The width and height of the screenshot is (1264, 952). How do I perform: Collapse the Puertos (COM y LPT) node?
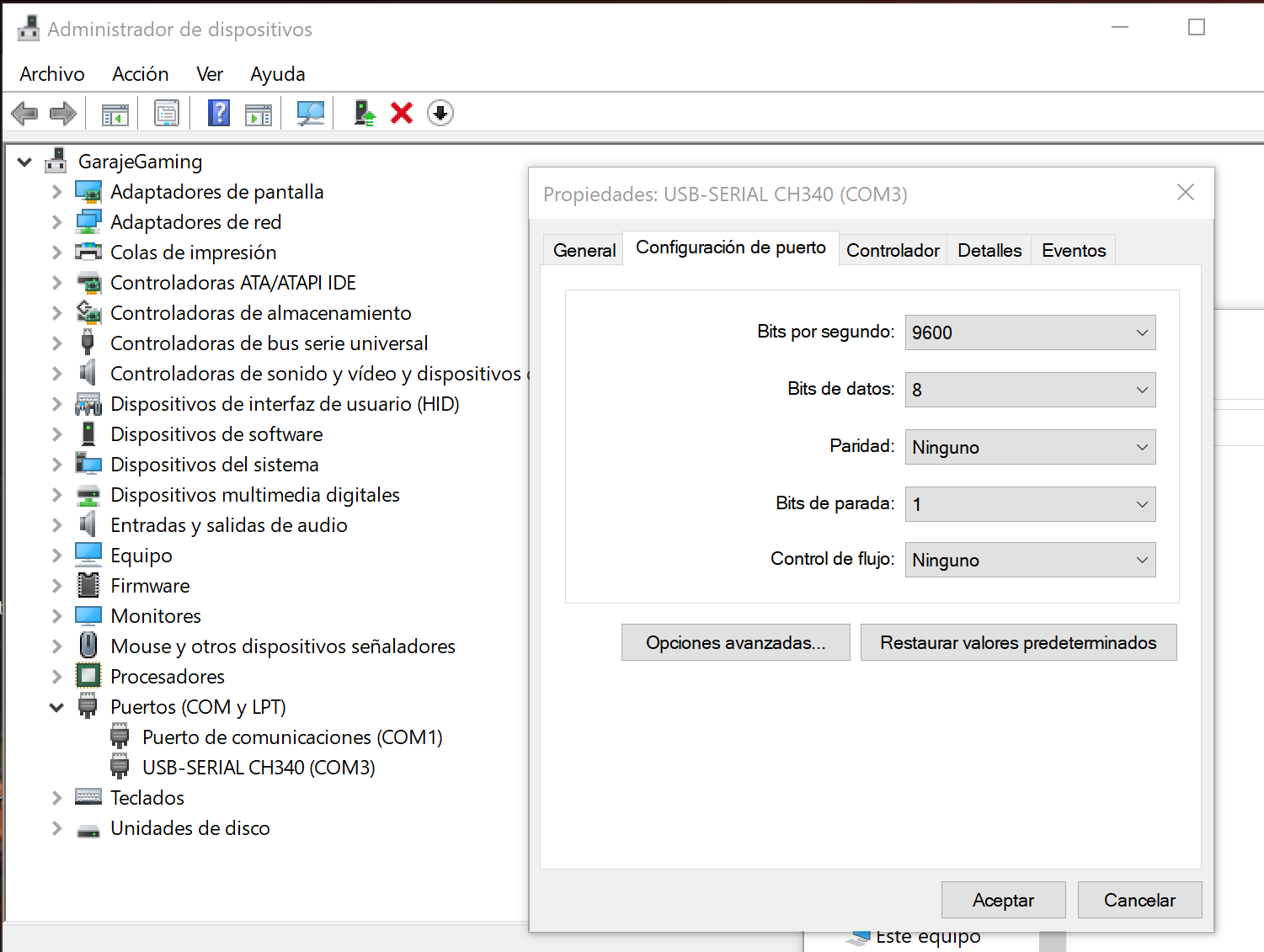click(56, 707)
